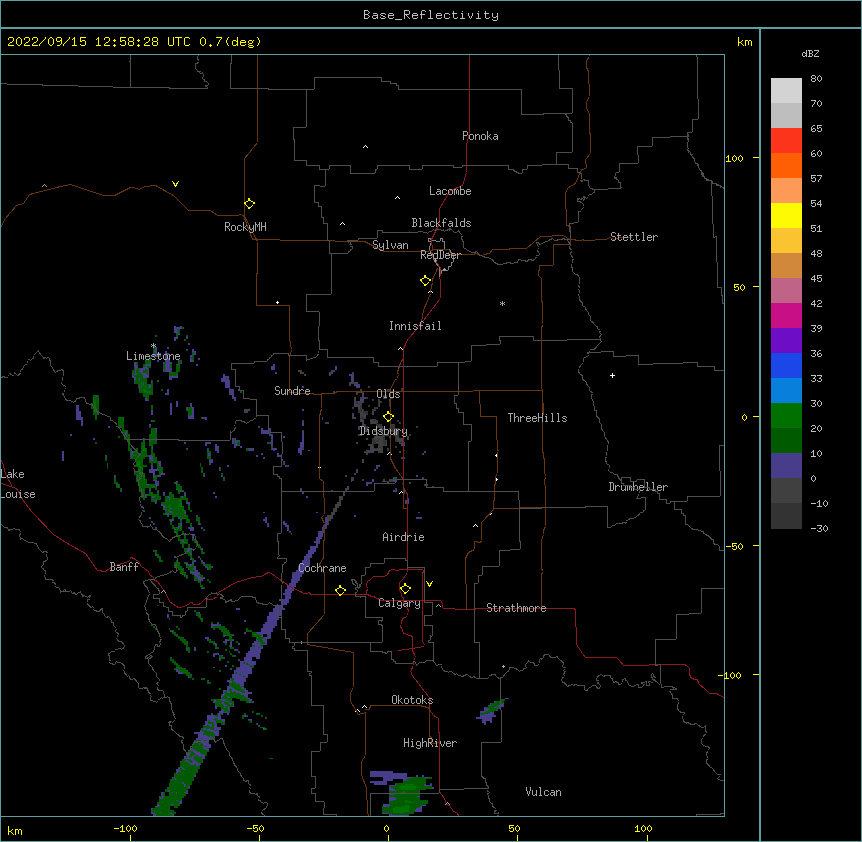Image resolution: width=862 pixels, height=842 pixels.
Task: Click the Innisfail town label
Action: [415, 326]
